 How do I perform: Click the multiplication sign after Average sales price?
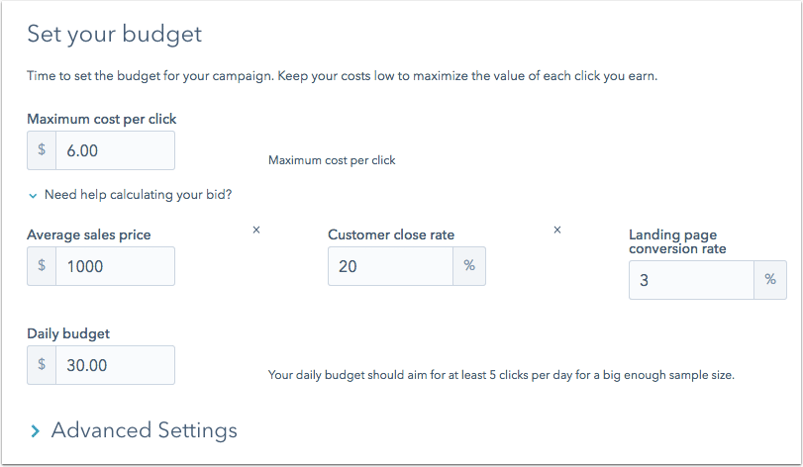pos(256,230)
